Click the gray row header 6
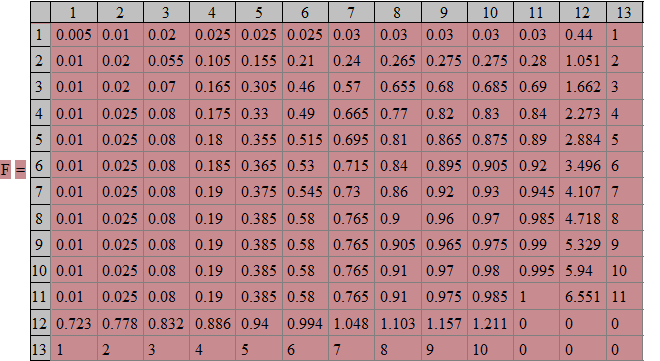The image size is (660, 361). pyautogui.click(x=40, y=165)
